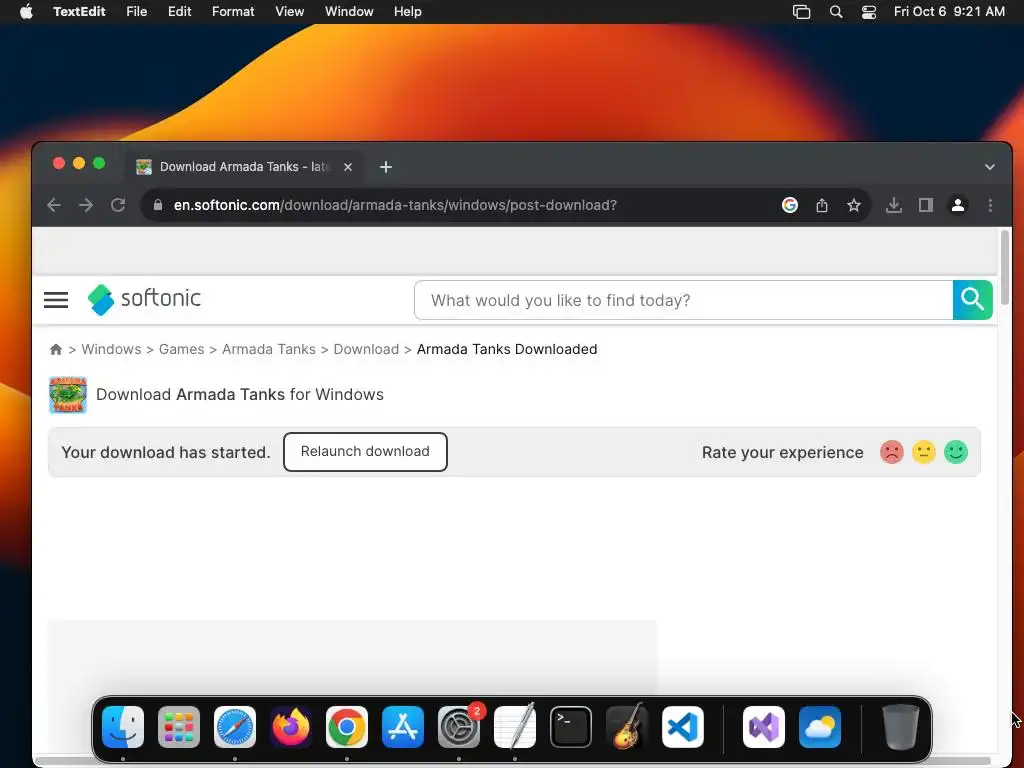Go back to previous page
This screenshot has width=1024, height=768.
click(54, 205)
